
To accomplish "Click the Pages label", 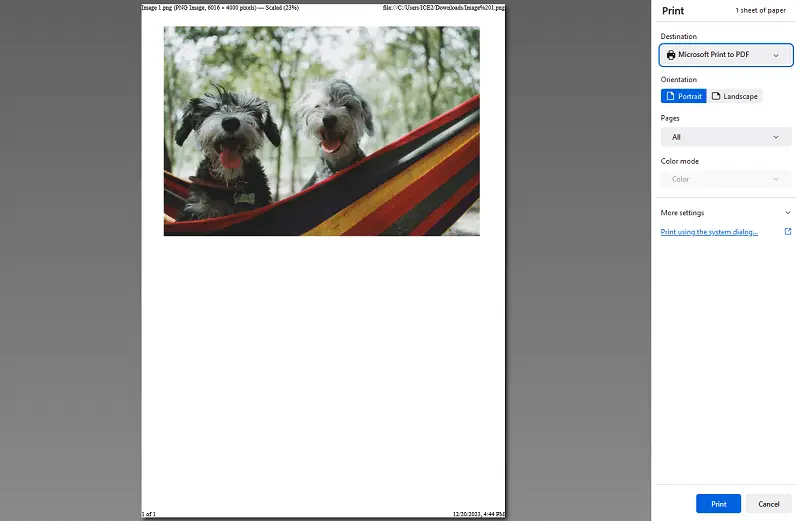I will tap(670, 118).
